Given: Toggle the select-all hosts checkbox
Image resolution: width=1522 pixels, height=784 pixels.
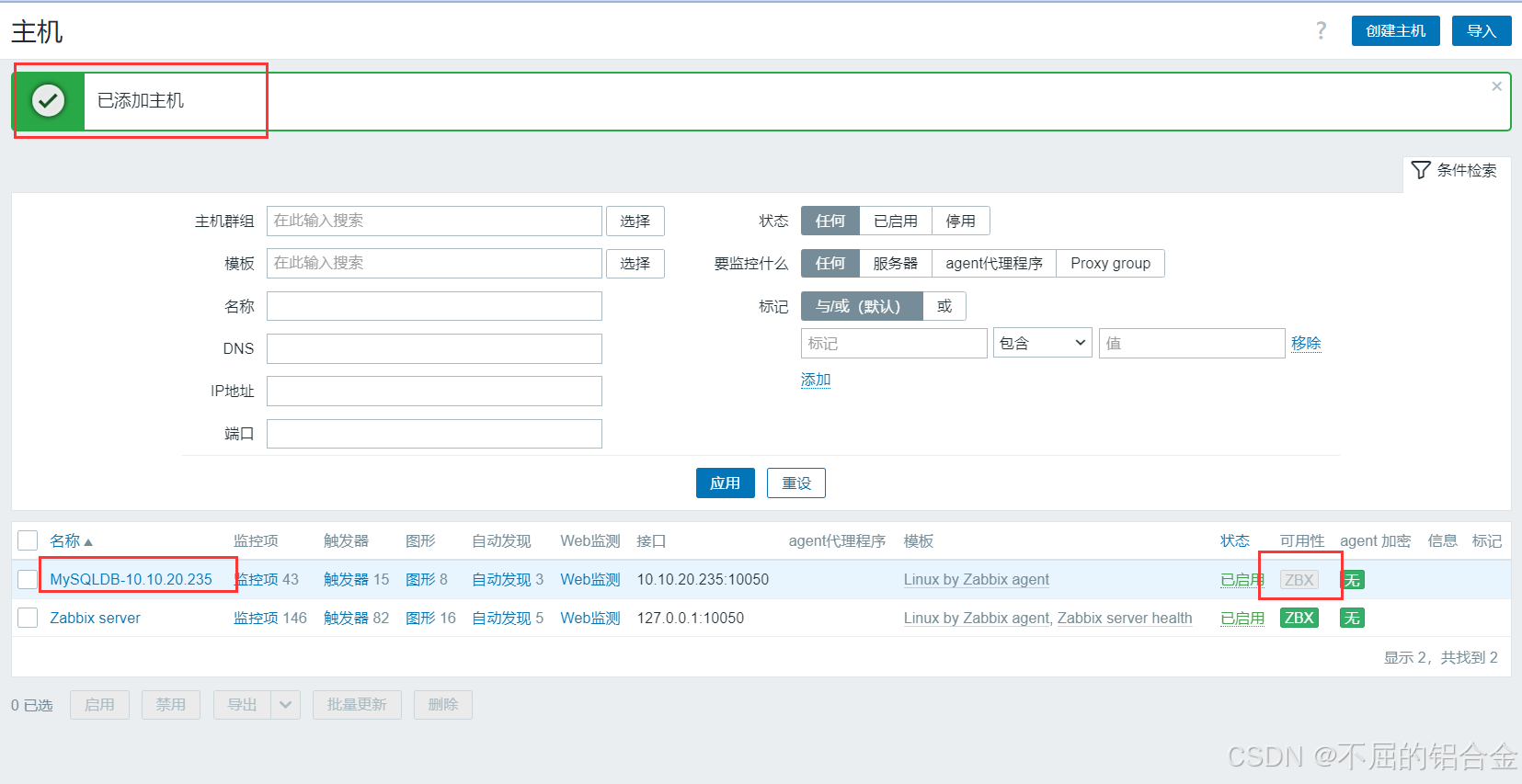Looking at the screenshot, I should point(28,540).
